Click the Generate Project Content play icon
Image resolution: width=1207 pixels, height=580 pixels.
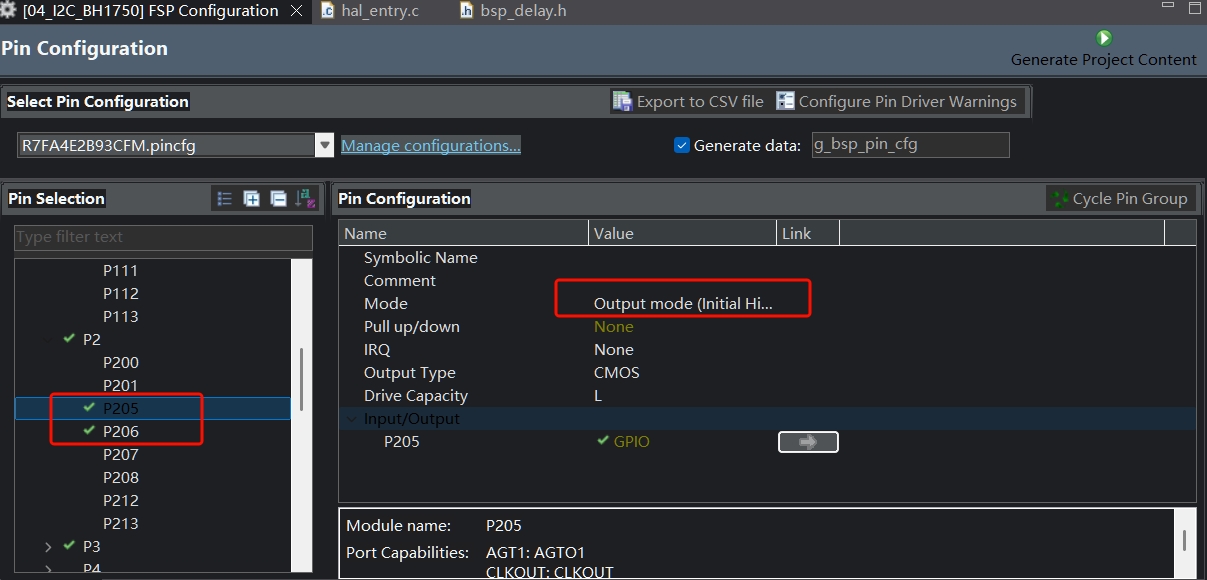(1103, 38)
